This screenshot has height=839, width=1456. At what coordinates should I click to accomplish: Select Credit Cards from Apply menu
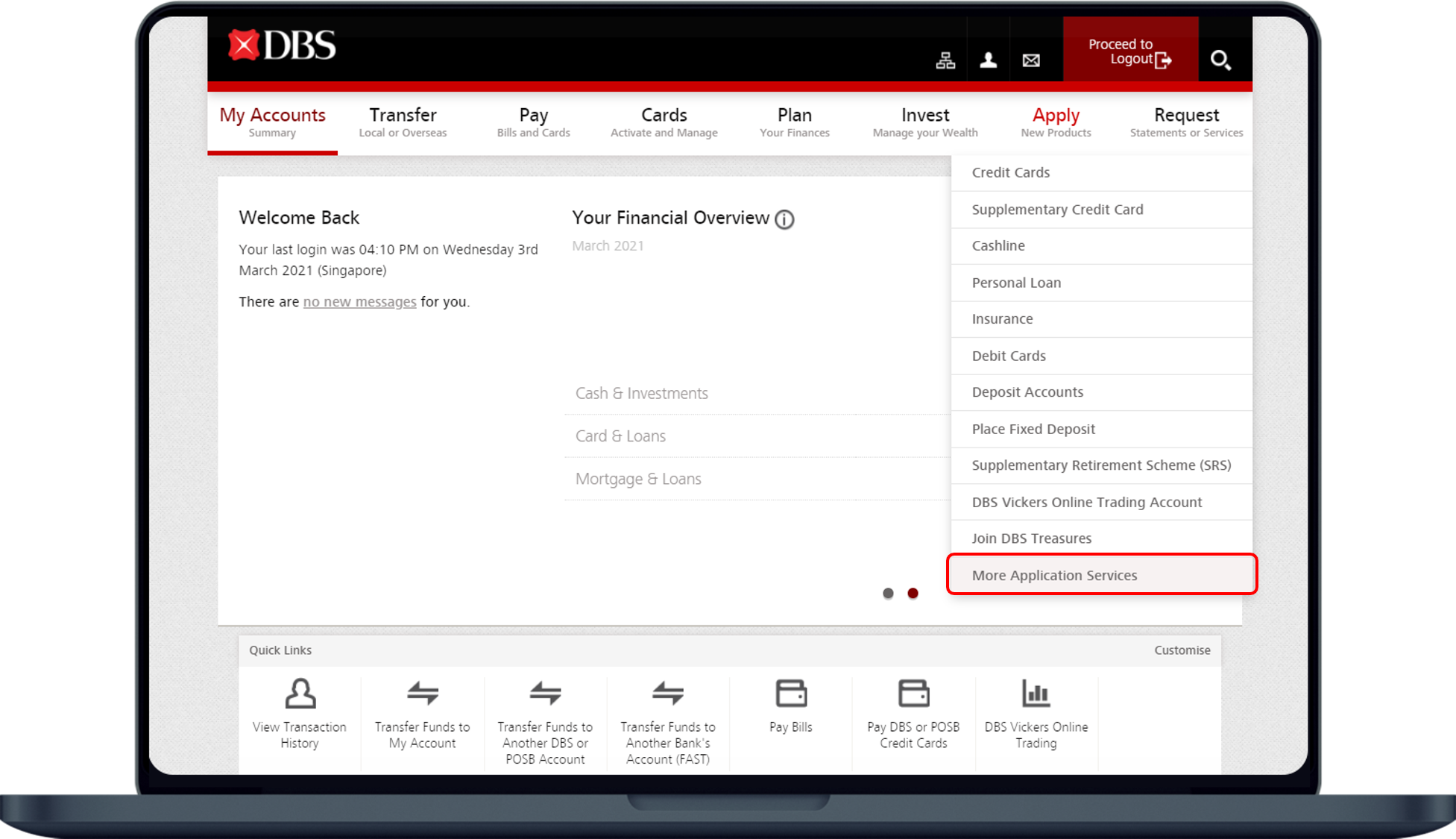pos(1102,173)
